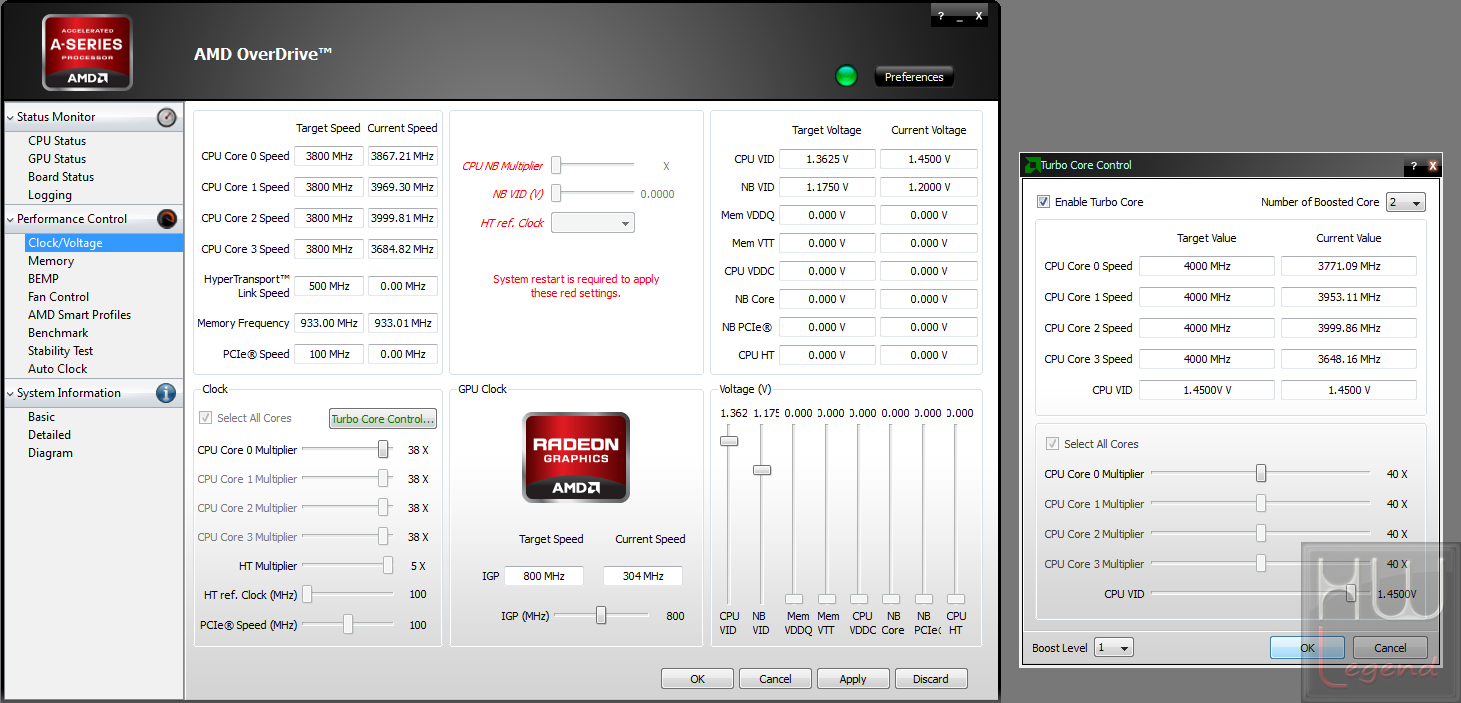Viewport: 1461px width, 703px height.
Task: Click CPU VID target voltage 1.3625 V field
Action: (827, 159)
